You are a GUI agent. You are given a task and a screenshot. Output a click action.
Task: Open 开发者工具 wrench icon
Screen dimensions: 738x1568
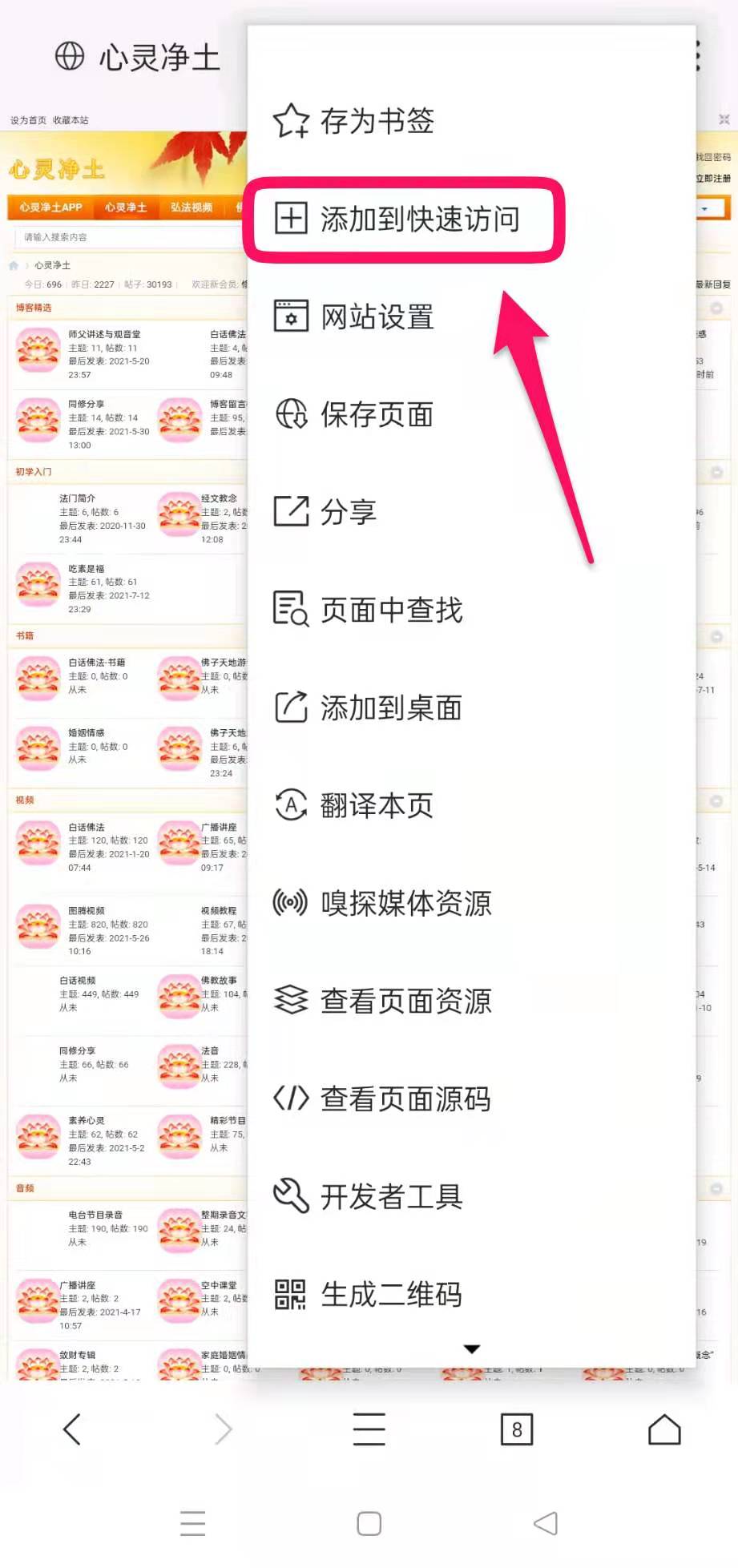click(291, 1196)
